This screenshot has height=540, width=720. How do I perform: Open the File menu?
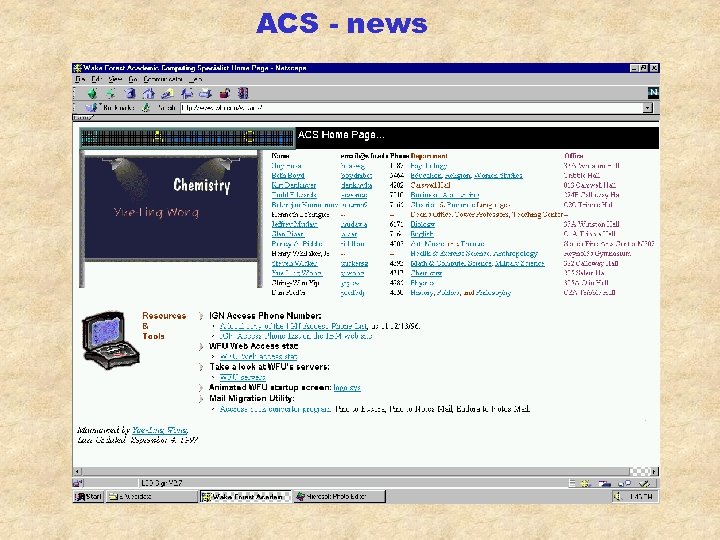coord(80,79)
